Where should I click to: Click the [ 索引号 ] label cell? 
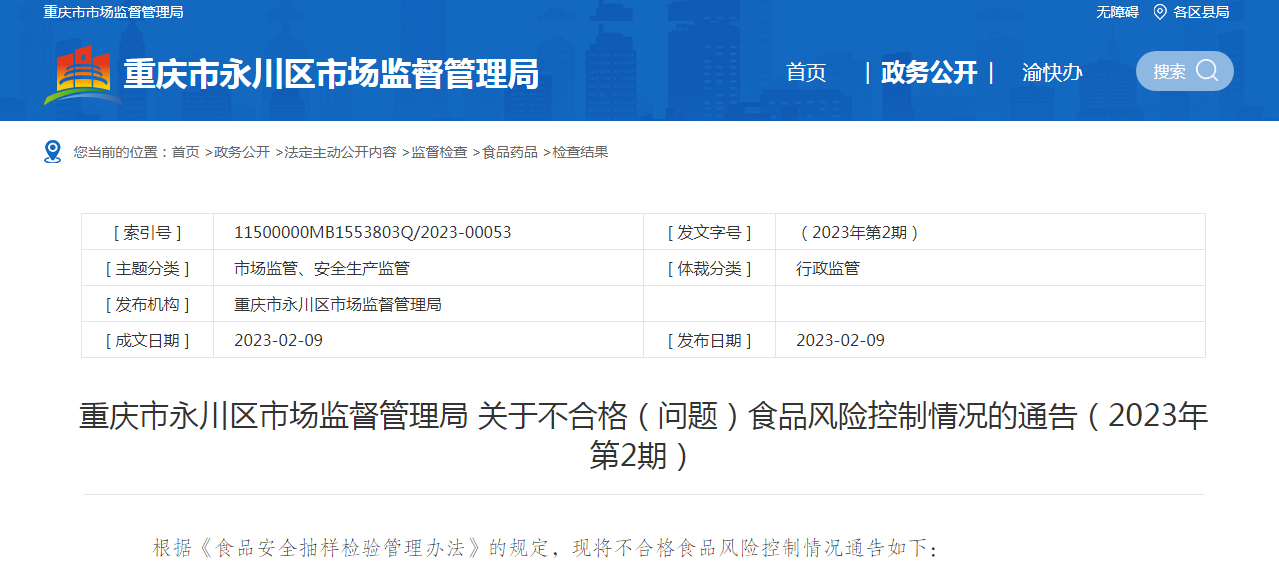point(148,232)
